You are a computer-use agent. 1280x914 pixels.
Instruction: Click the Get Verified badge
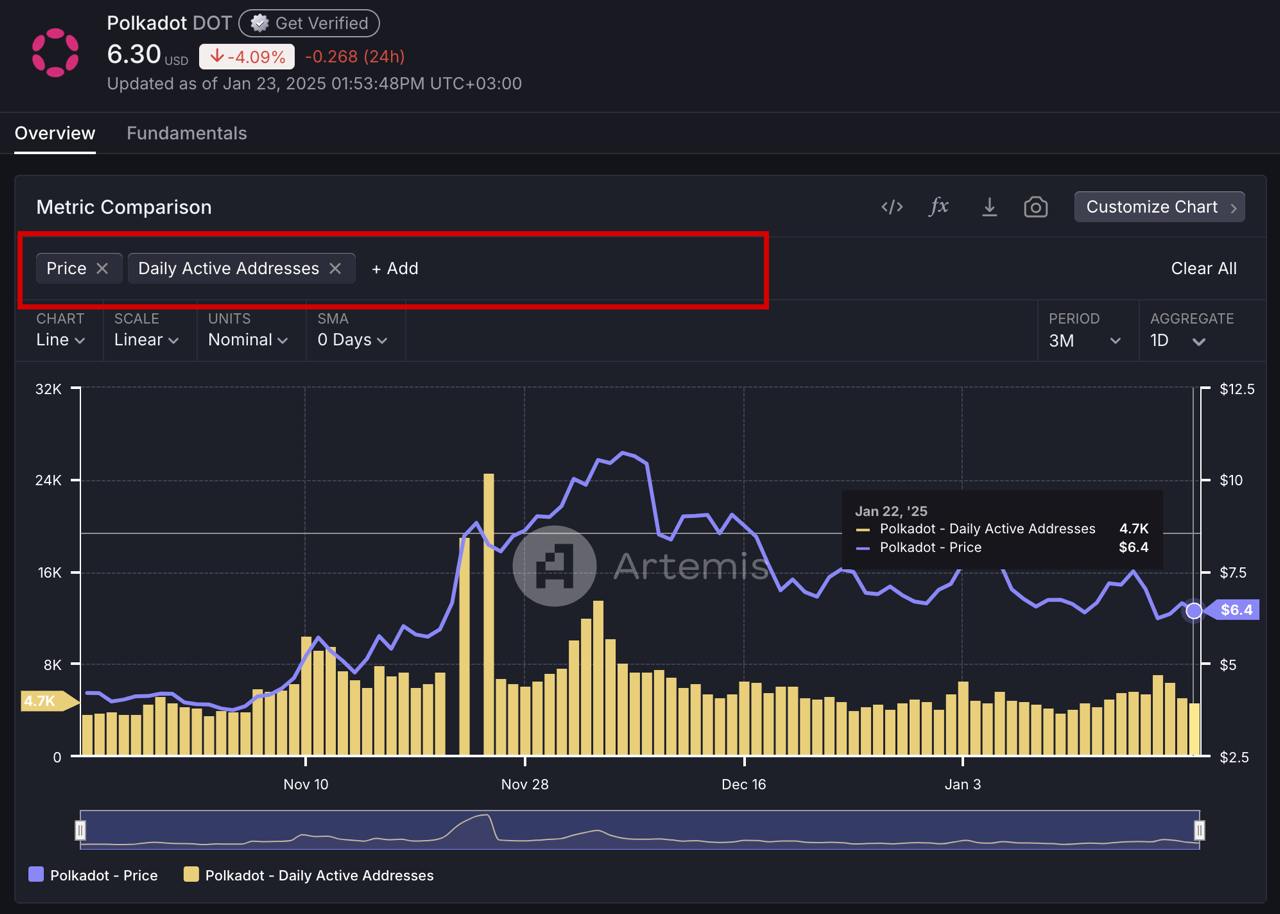point(309,23)
